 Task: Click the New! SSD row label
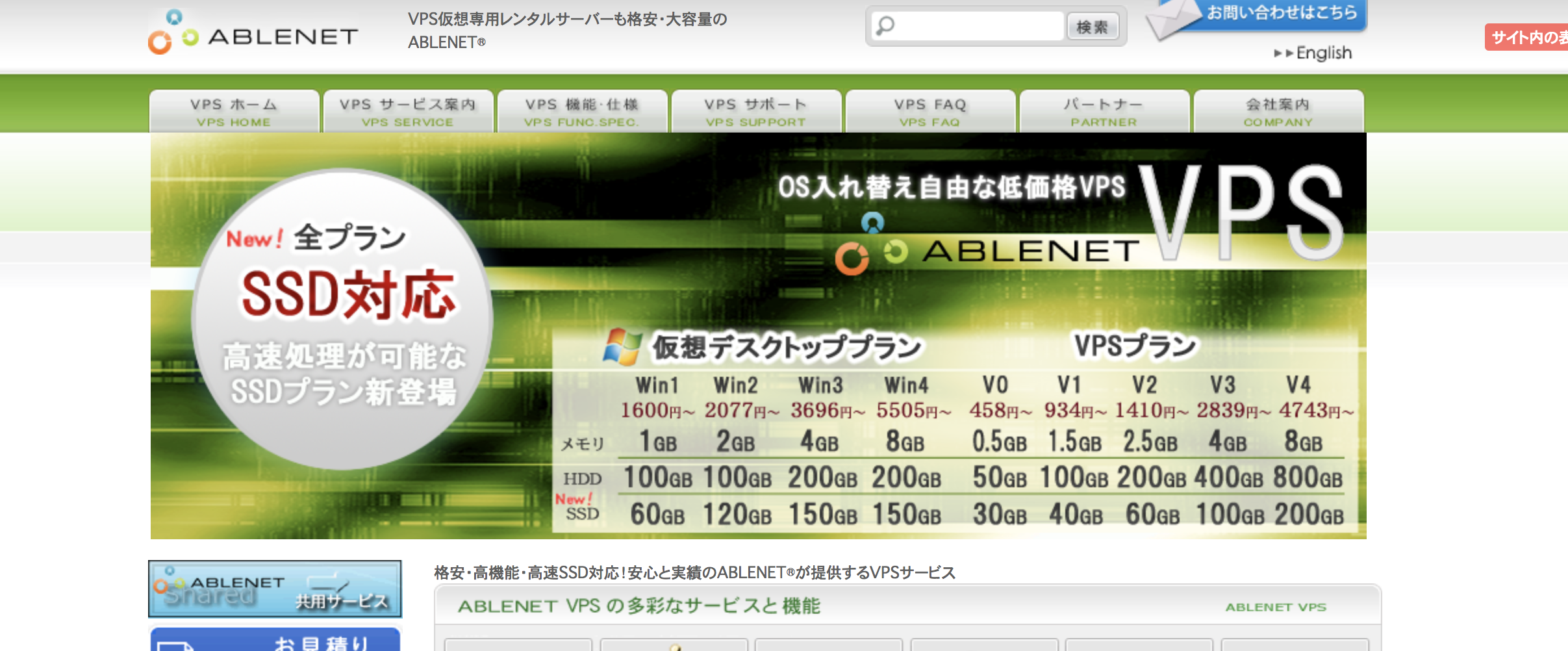(x=577, y=507)
